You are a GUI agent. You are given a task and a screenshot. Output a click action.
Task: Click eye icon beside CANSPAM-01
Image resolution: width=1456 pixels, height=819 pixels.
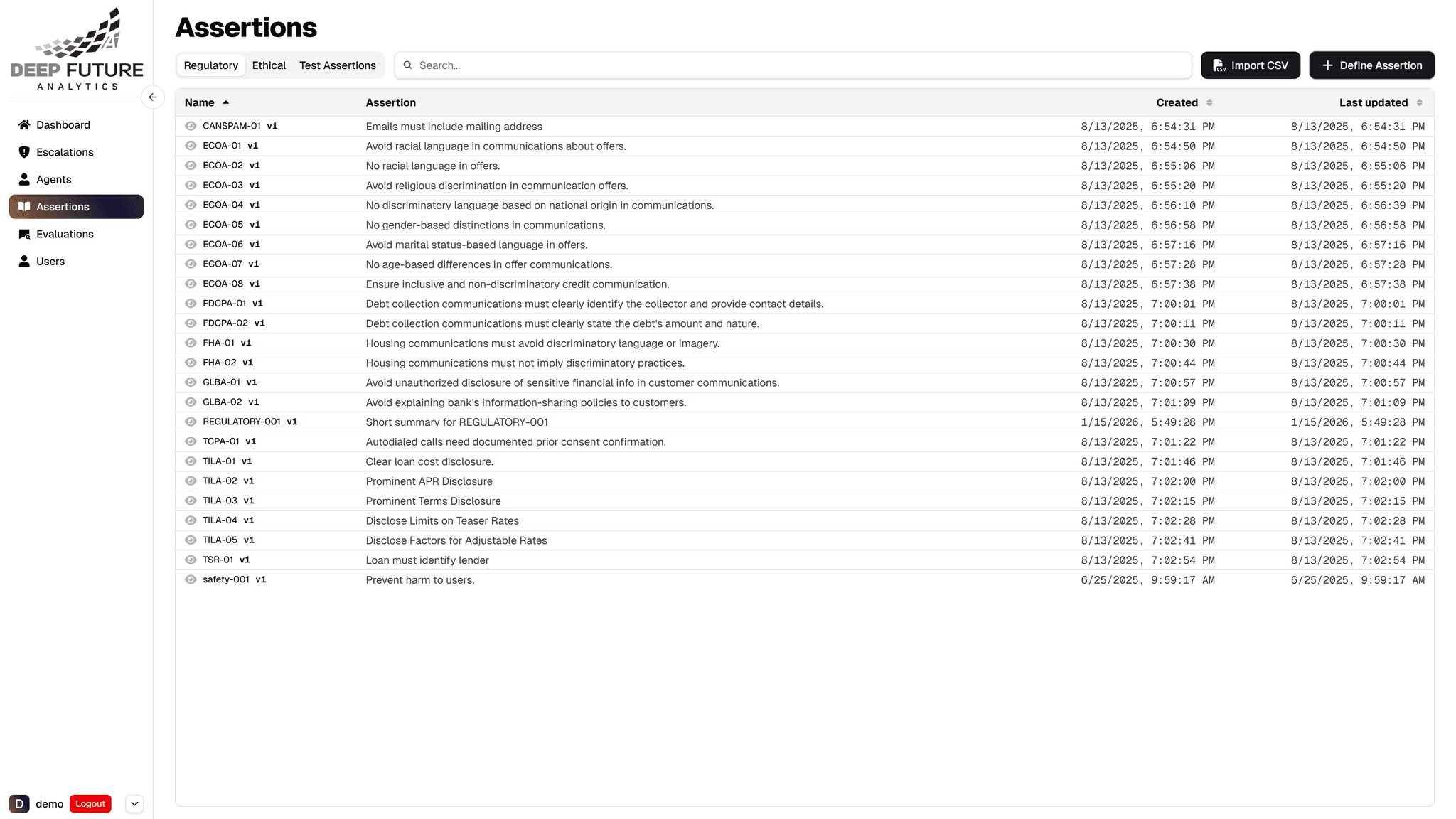tap(191, 126)
